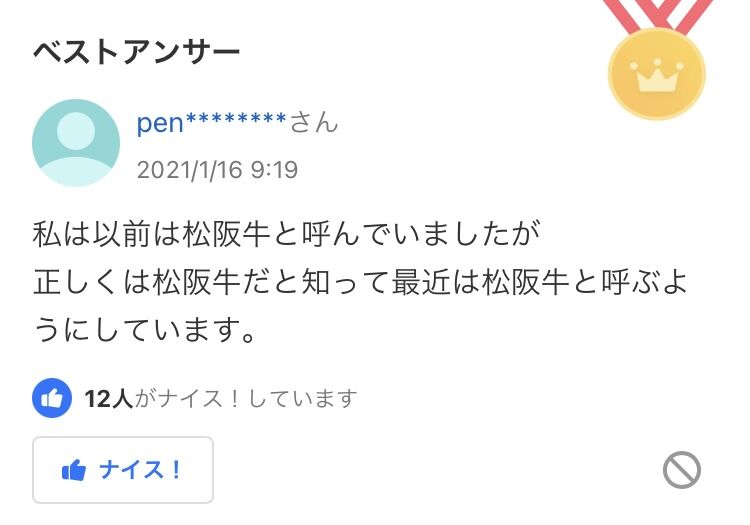Viewport: 750px width, 525px height.
Task: Click the white crown symbol on medal
Action: pyautogui.click(x=657, y=76)
